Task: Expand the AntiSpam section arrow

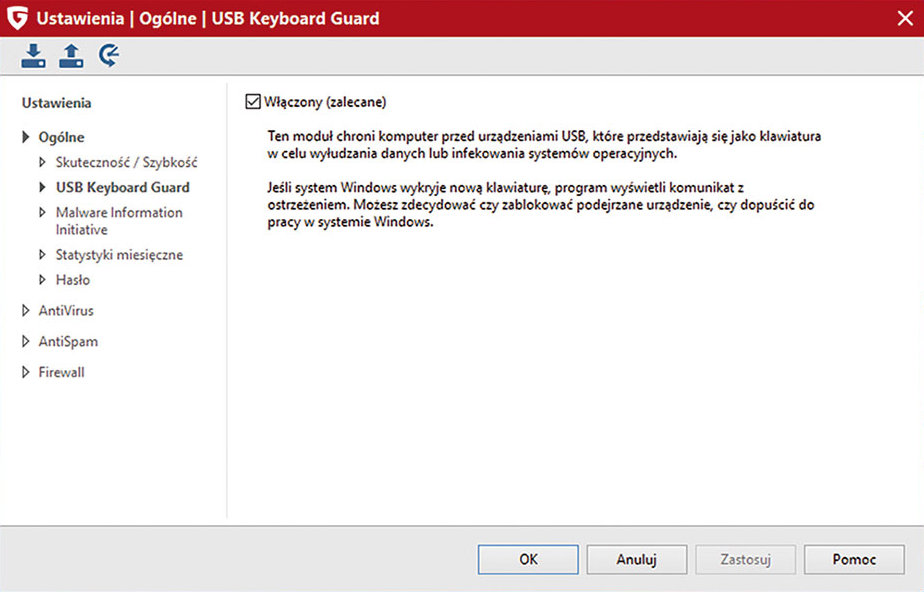Action: point(26,342)
